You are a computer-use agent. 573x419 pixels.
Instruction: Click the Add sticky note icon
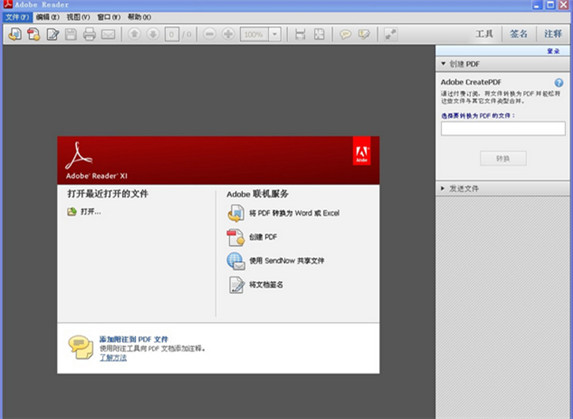coord(345,34)
